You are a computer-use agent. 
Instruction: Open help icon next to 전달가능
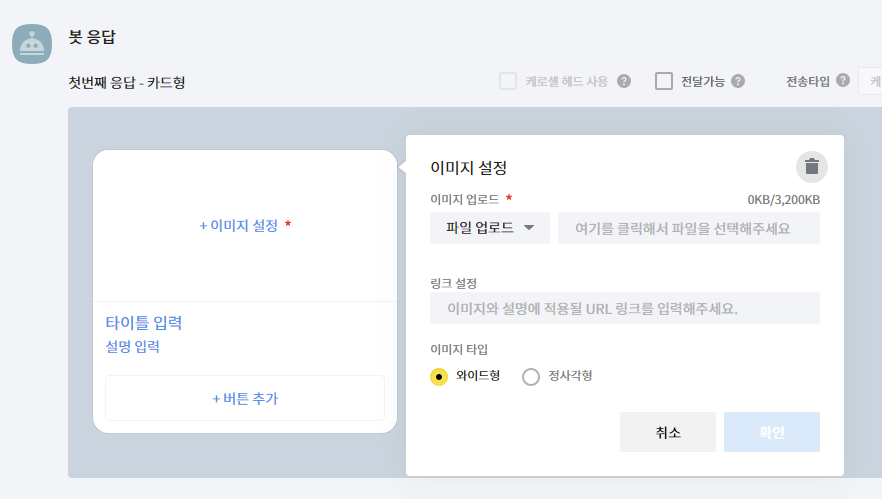point(738,82)
